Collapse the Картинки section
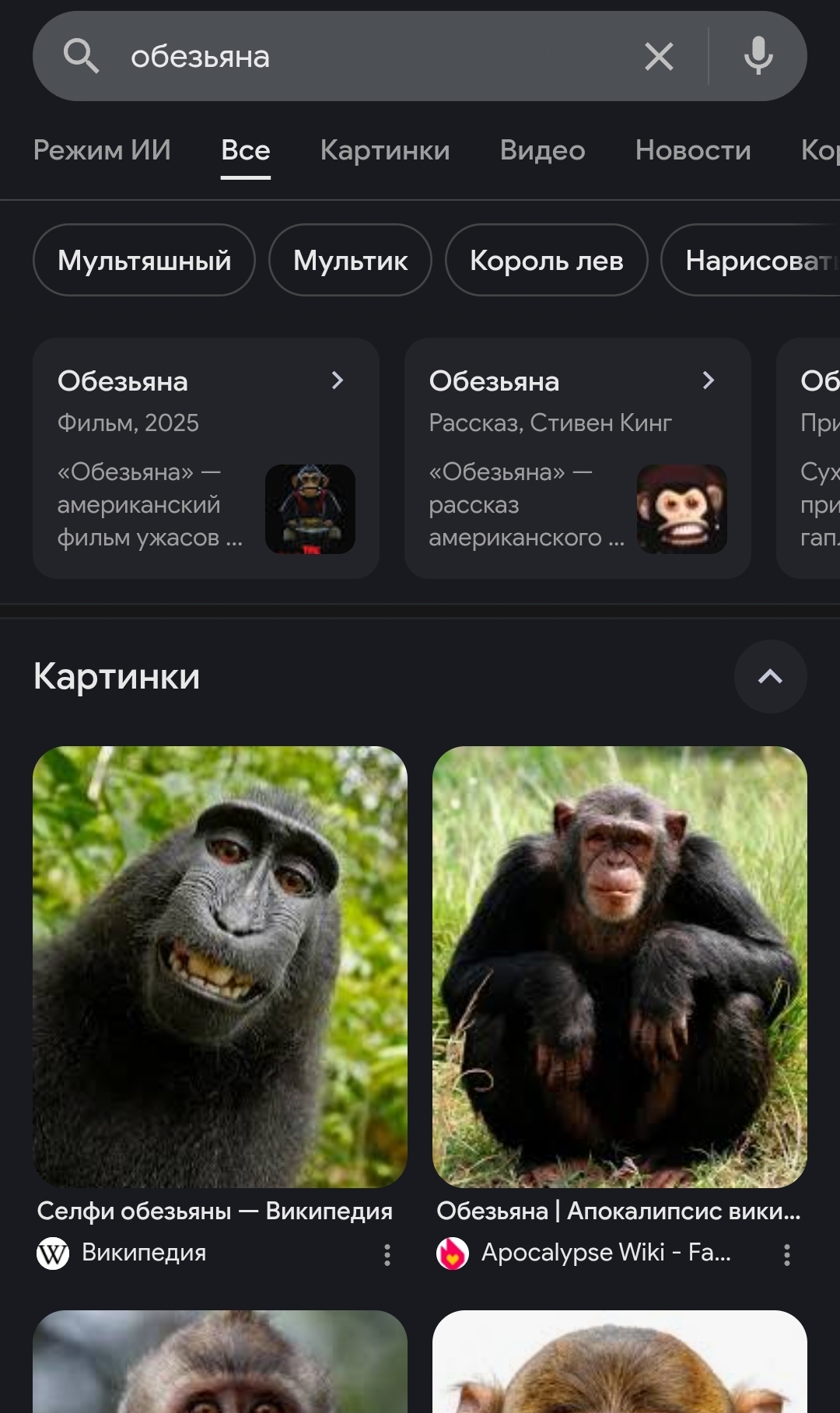The height and width of the screenshot is (1413, 840). click(x=770, y=676)
